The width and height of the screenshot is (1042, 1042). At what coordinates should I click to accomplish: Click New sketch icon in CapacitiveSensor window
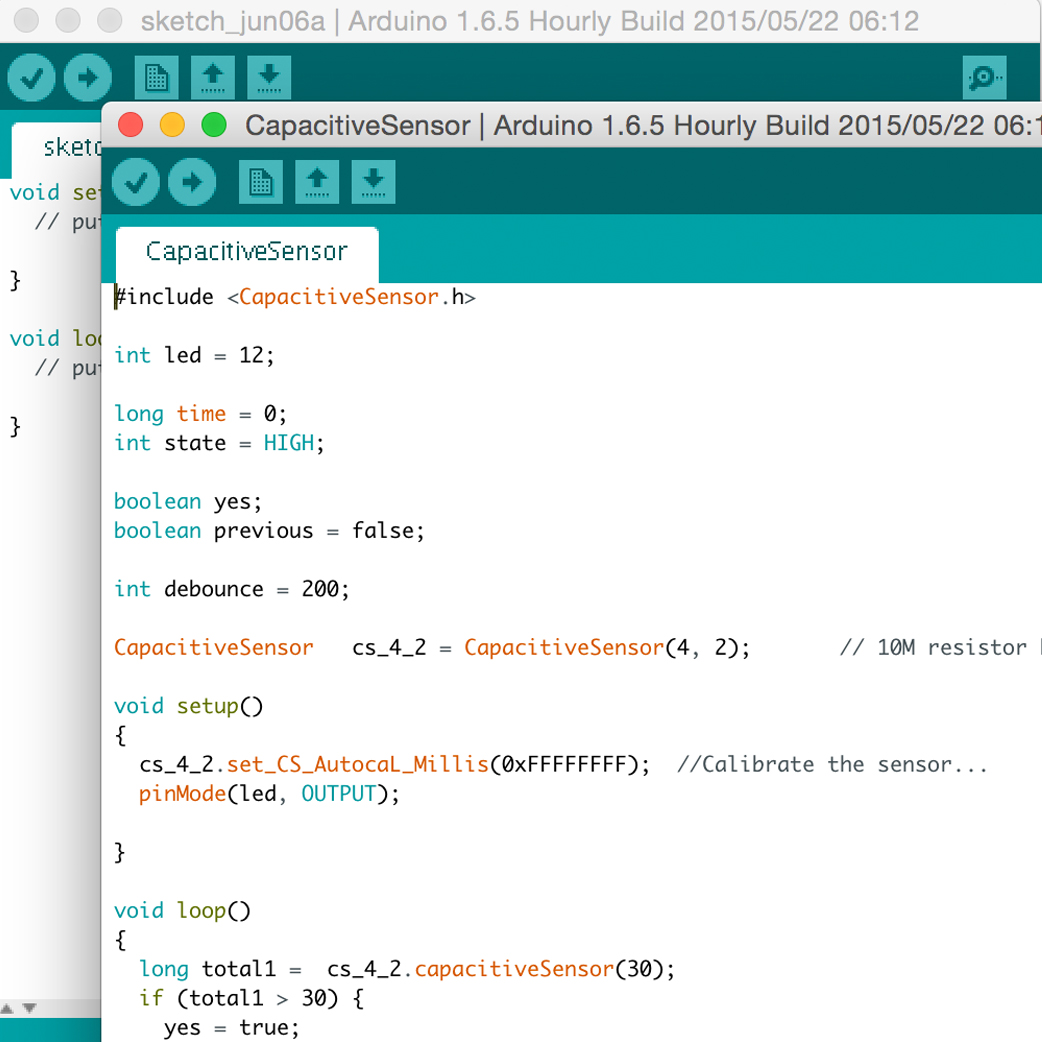tap(260, 181)
